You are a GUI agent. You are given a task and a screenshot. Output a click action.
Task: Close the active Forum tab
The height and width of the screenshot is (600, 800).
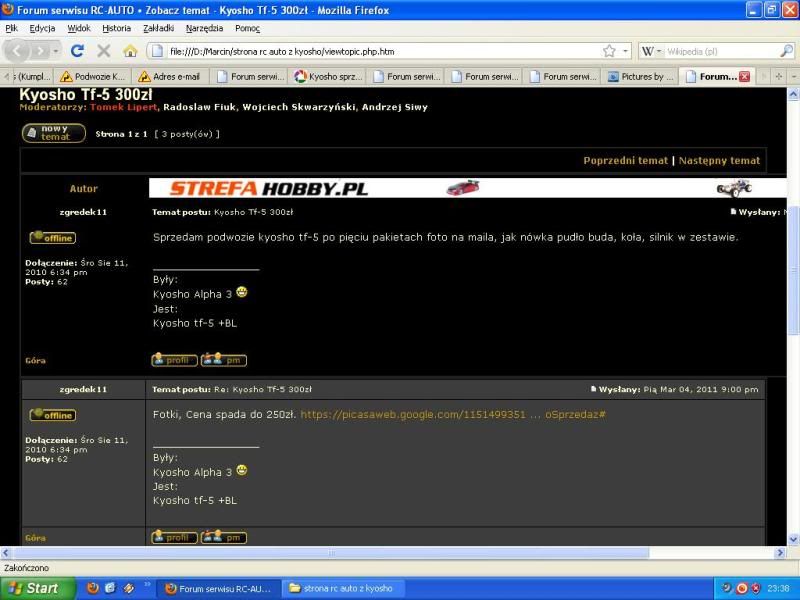coord(744,76)
